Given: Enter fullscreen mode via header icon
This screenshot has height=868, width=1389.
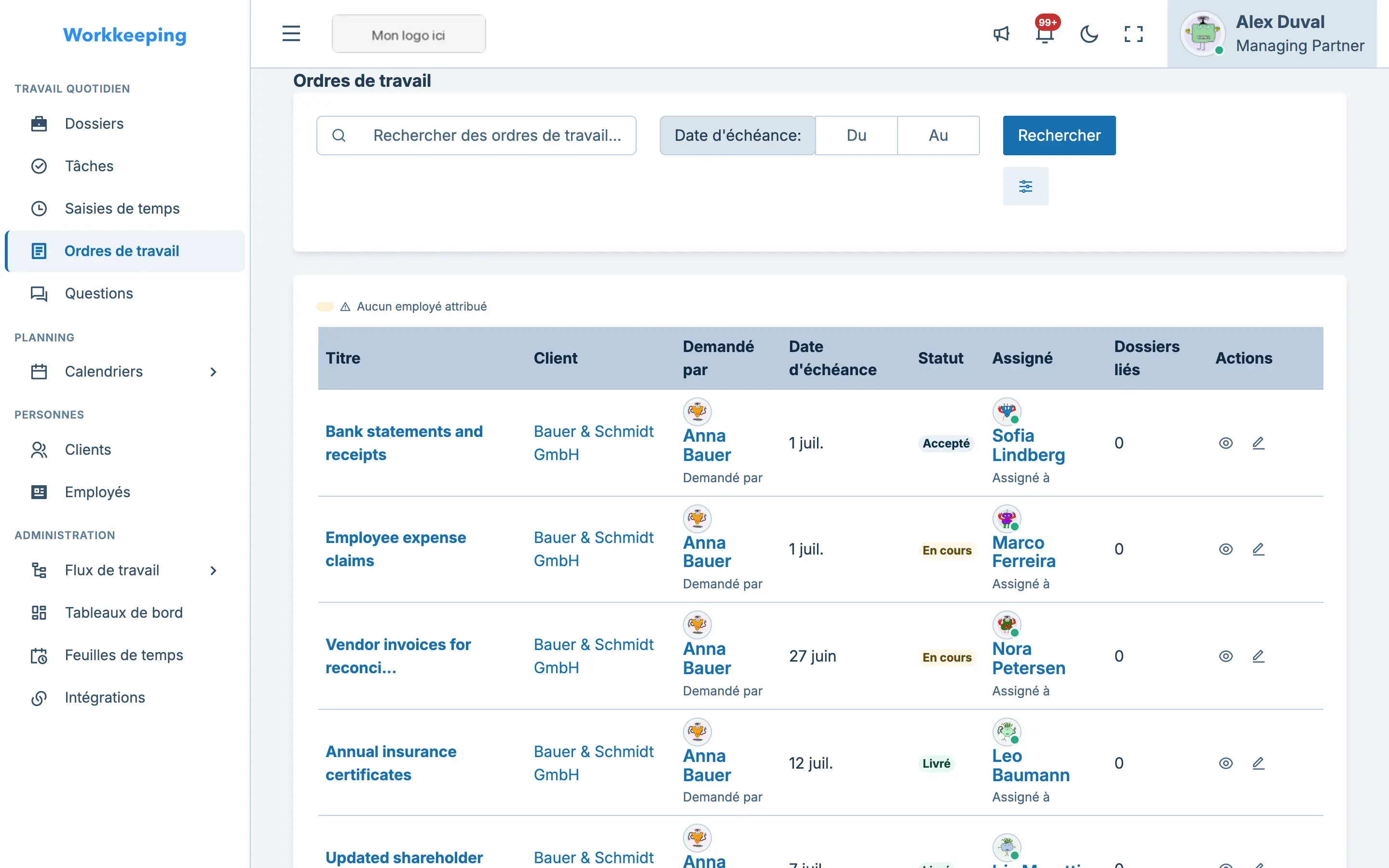Looking at the screenshot, I should pos(1133,34).
